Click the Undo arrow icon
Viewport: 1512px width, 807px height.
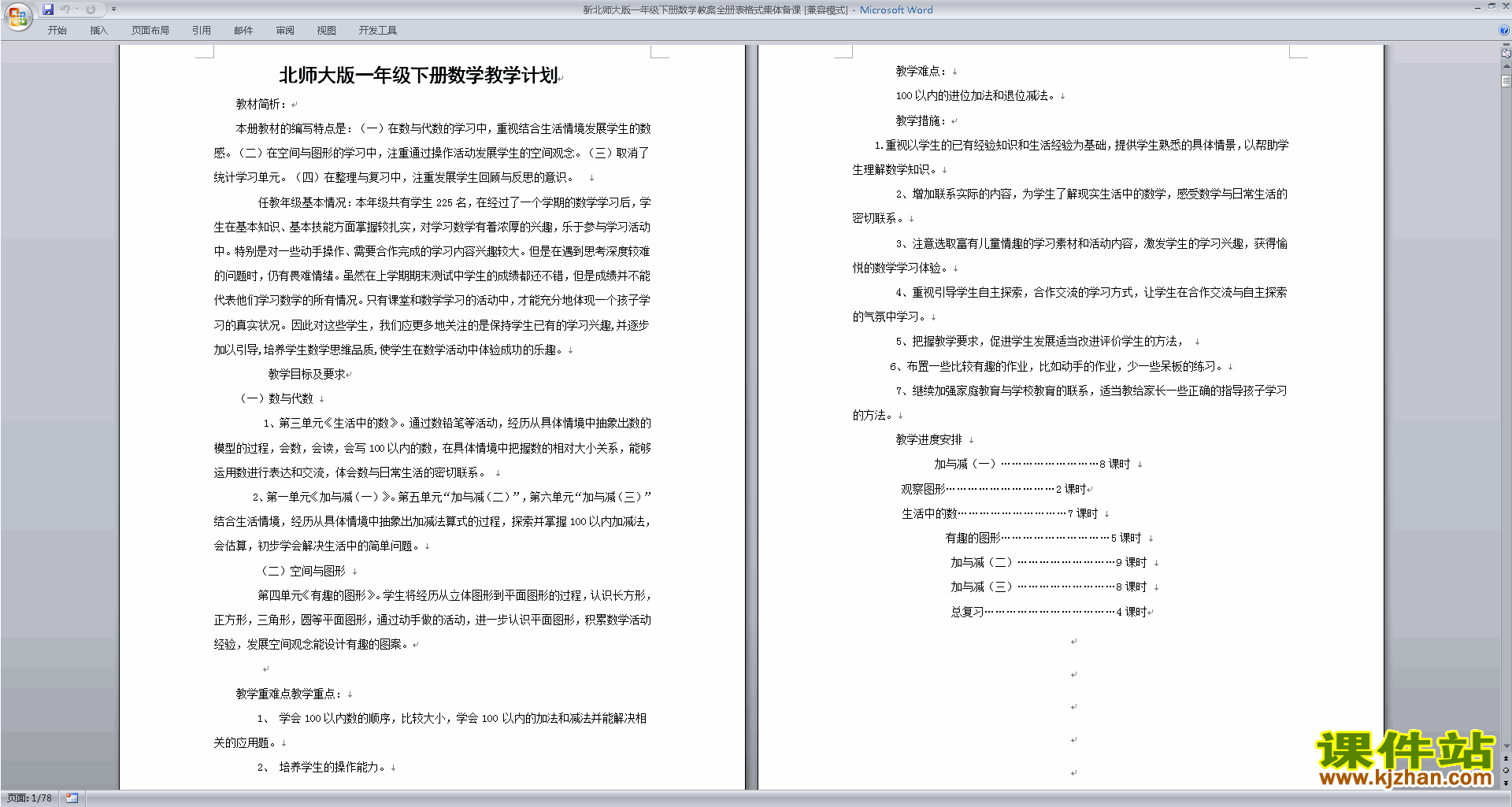point(65,9)
